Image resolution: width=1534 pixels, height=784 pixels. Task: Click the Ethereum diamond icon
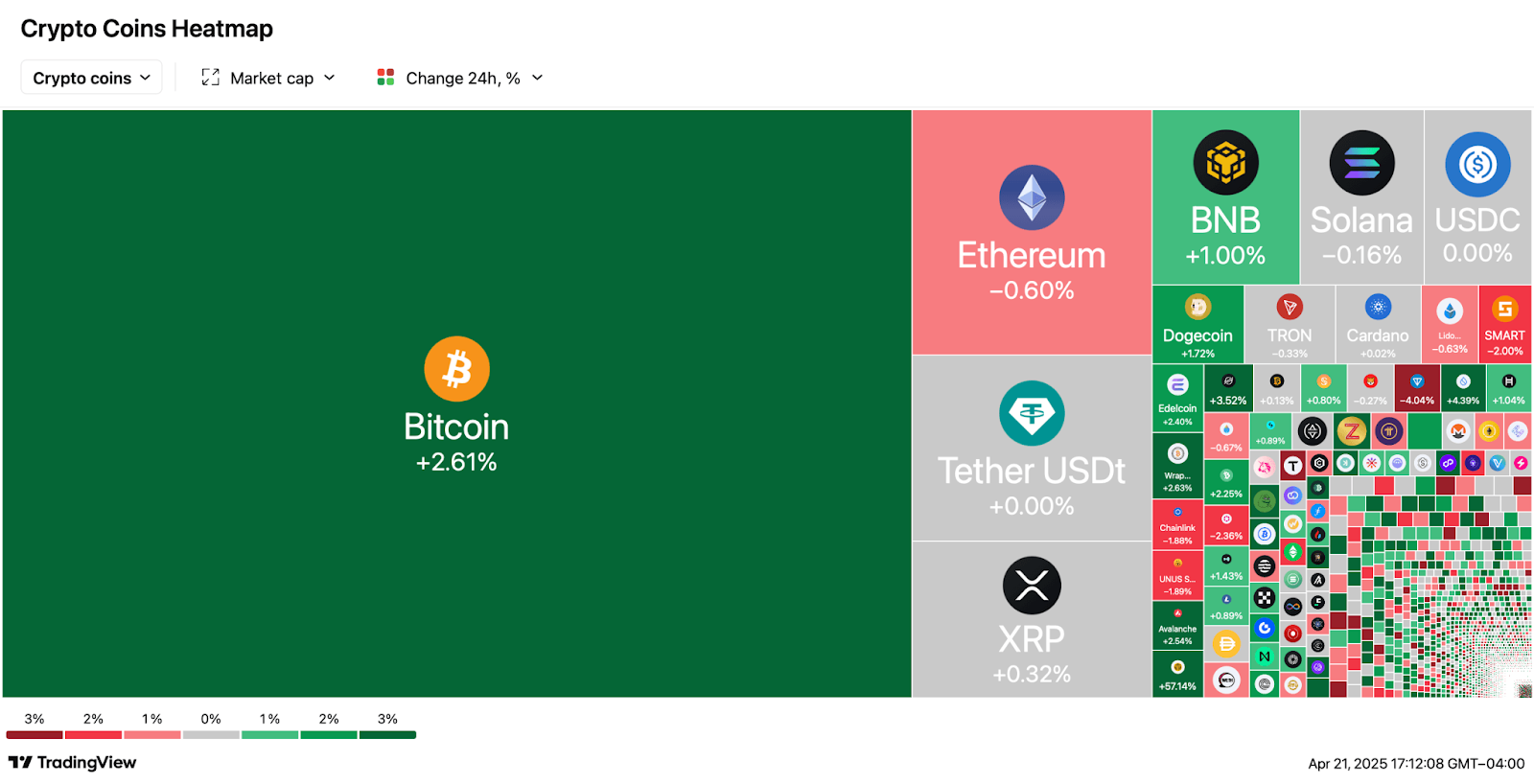[x=1032, y=197]
